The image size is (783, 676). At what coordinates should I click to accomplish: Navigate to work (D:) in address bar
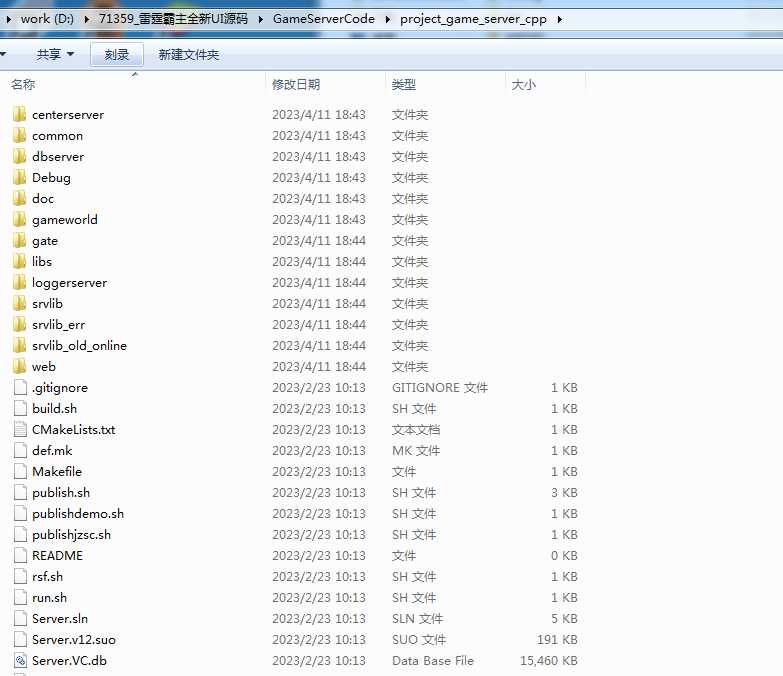coord(49,19)
